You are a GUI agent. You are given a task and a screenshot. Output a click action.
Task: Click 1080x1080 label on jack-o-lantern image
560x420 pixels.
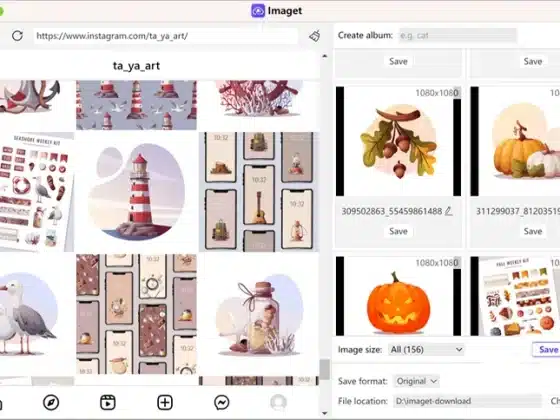pyautogui.click(x=437, y=263)
